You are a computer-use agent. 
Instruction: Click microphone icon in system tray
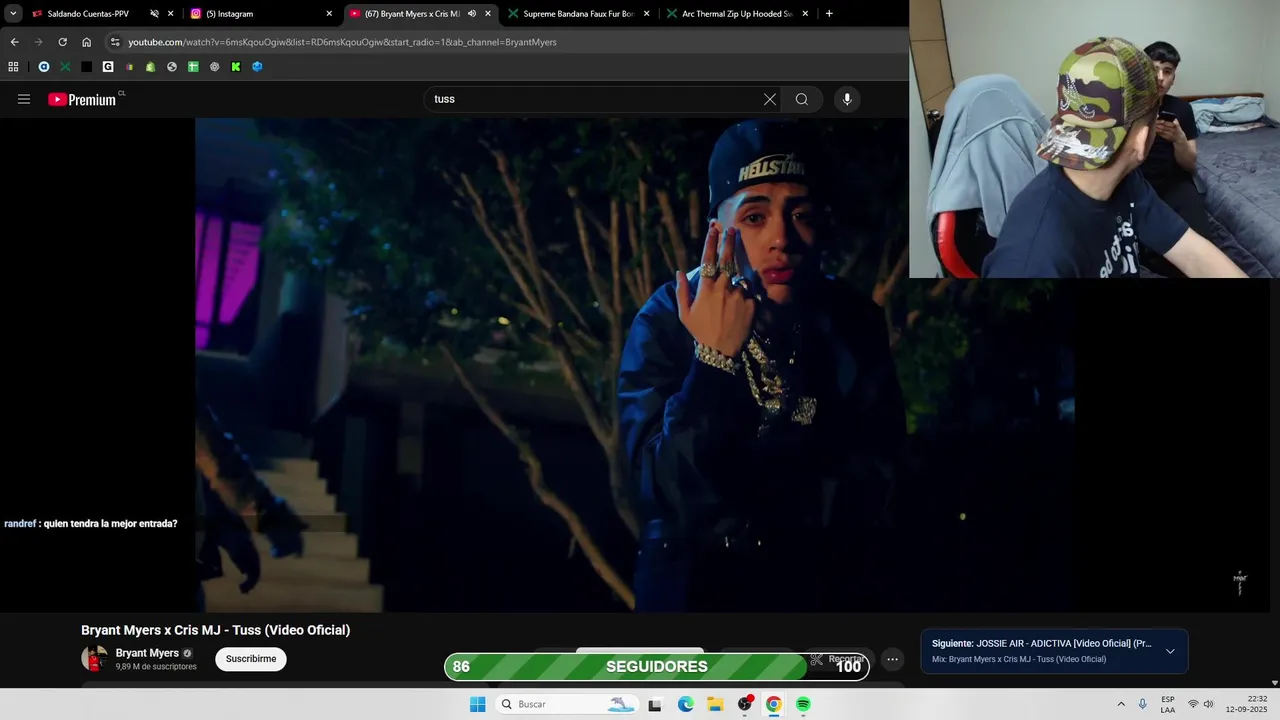(x=1142, y=704)
